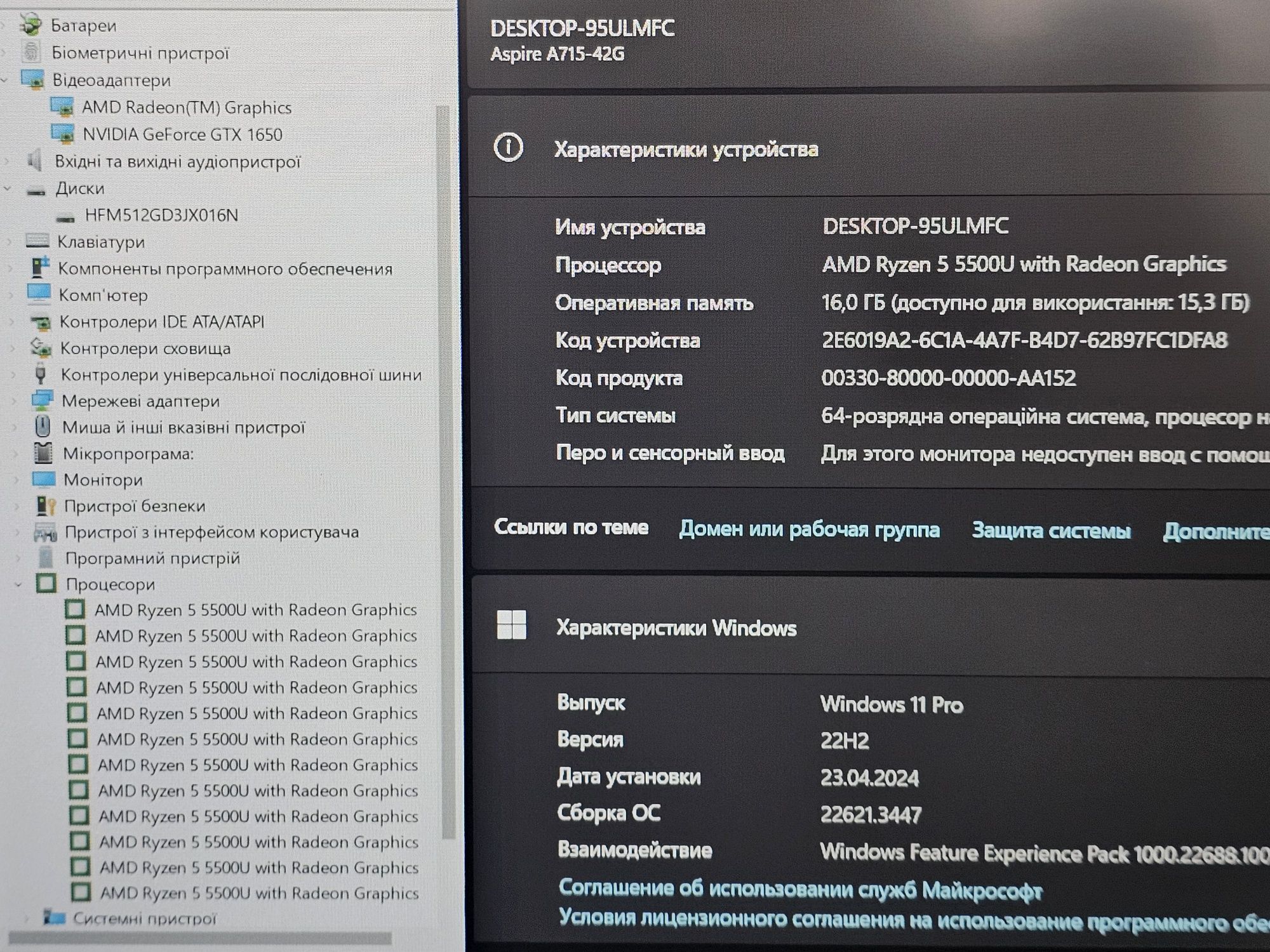Click the audio devices speaker icon
The image size is (1270, 952).
35,161
